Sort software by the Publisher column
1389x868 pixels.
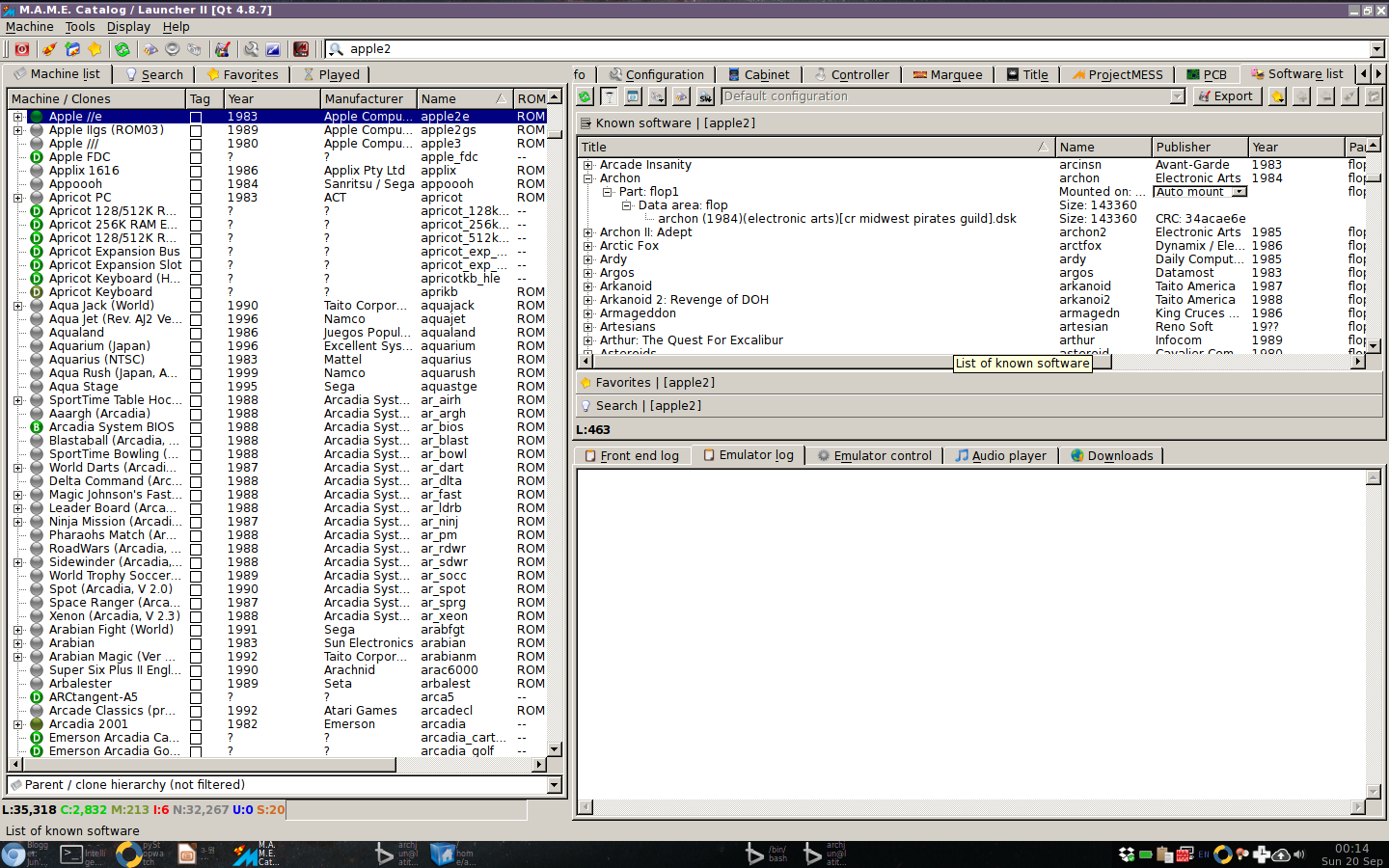[x=1200, y=148]
